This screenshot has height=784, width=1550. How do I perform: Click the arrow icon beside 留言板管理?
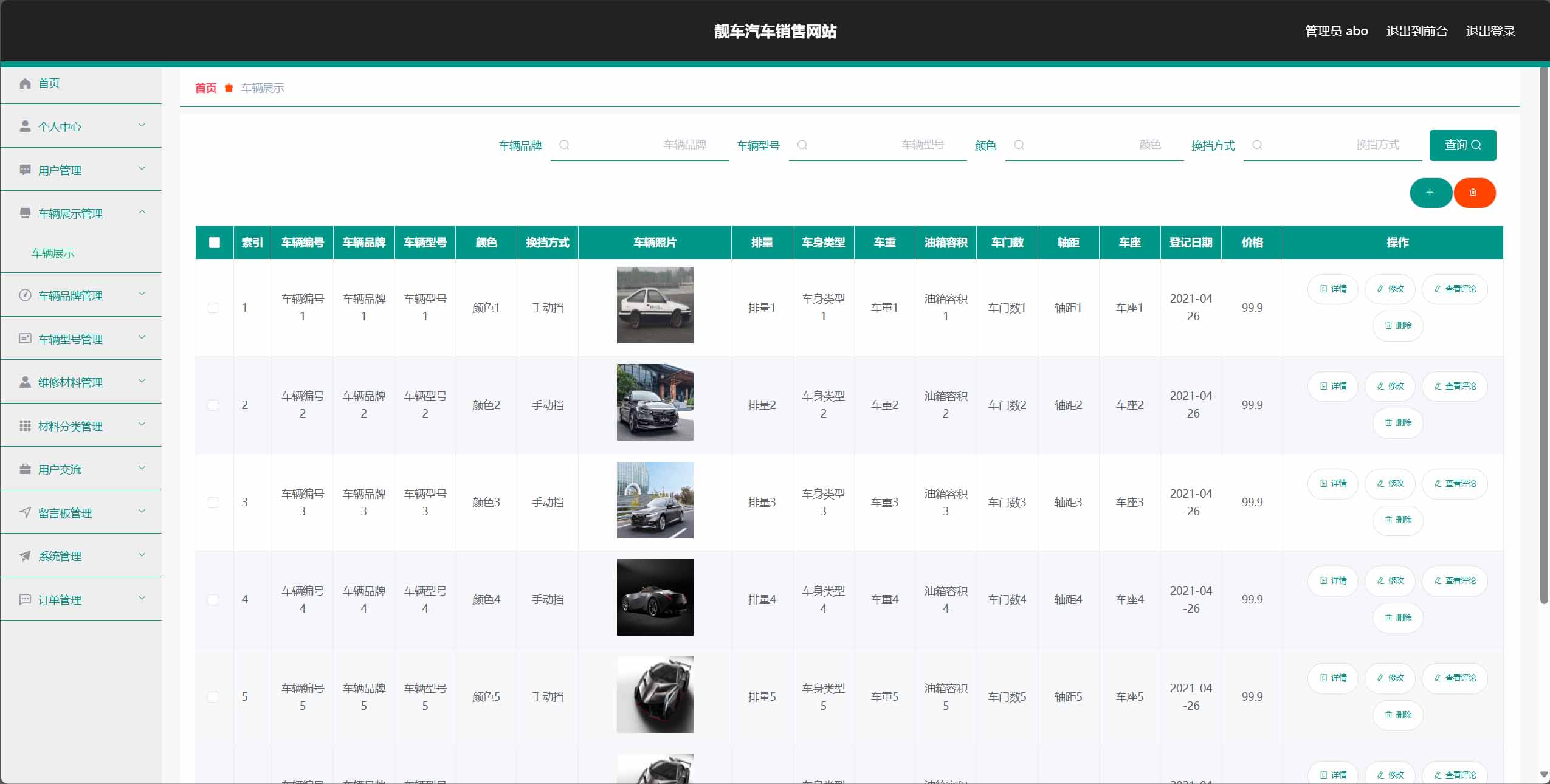[x=25, y=512]
